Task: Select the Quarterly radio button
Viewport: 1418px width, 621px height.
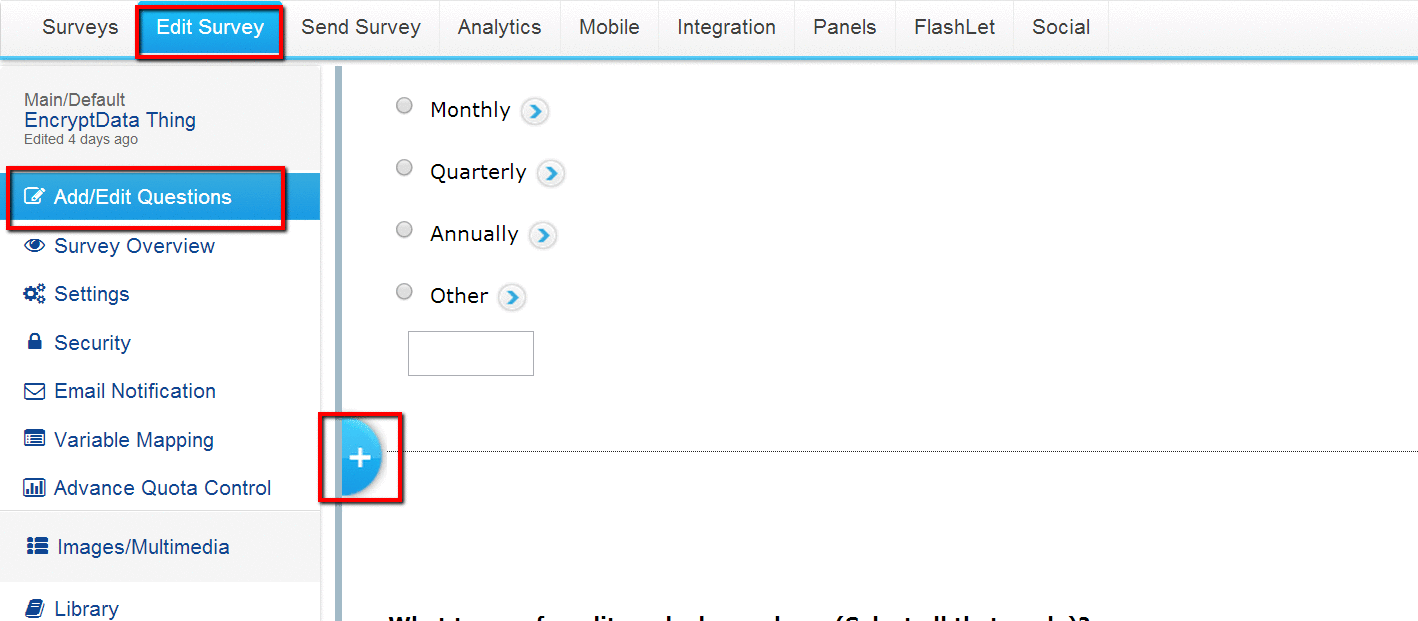Action: [x=404, y=168]
